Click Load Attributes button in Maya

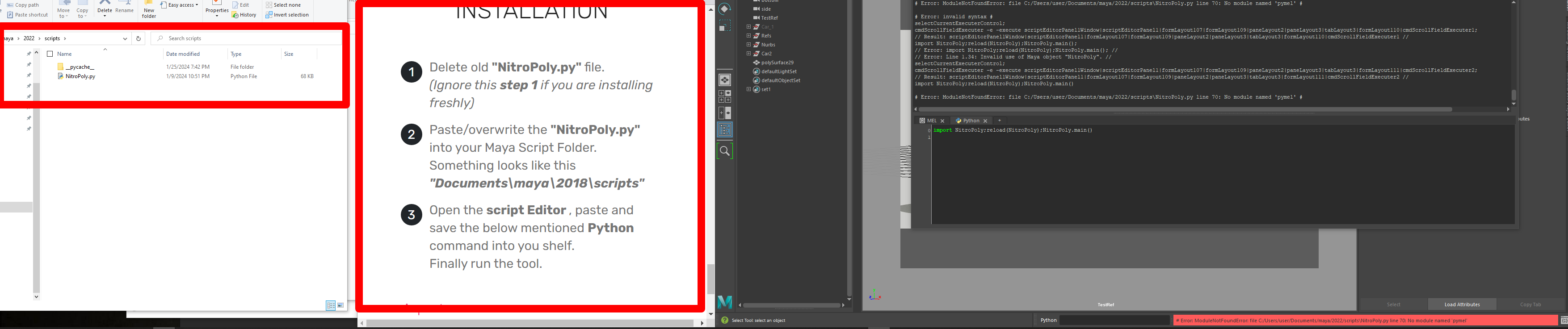point(1462,305)
